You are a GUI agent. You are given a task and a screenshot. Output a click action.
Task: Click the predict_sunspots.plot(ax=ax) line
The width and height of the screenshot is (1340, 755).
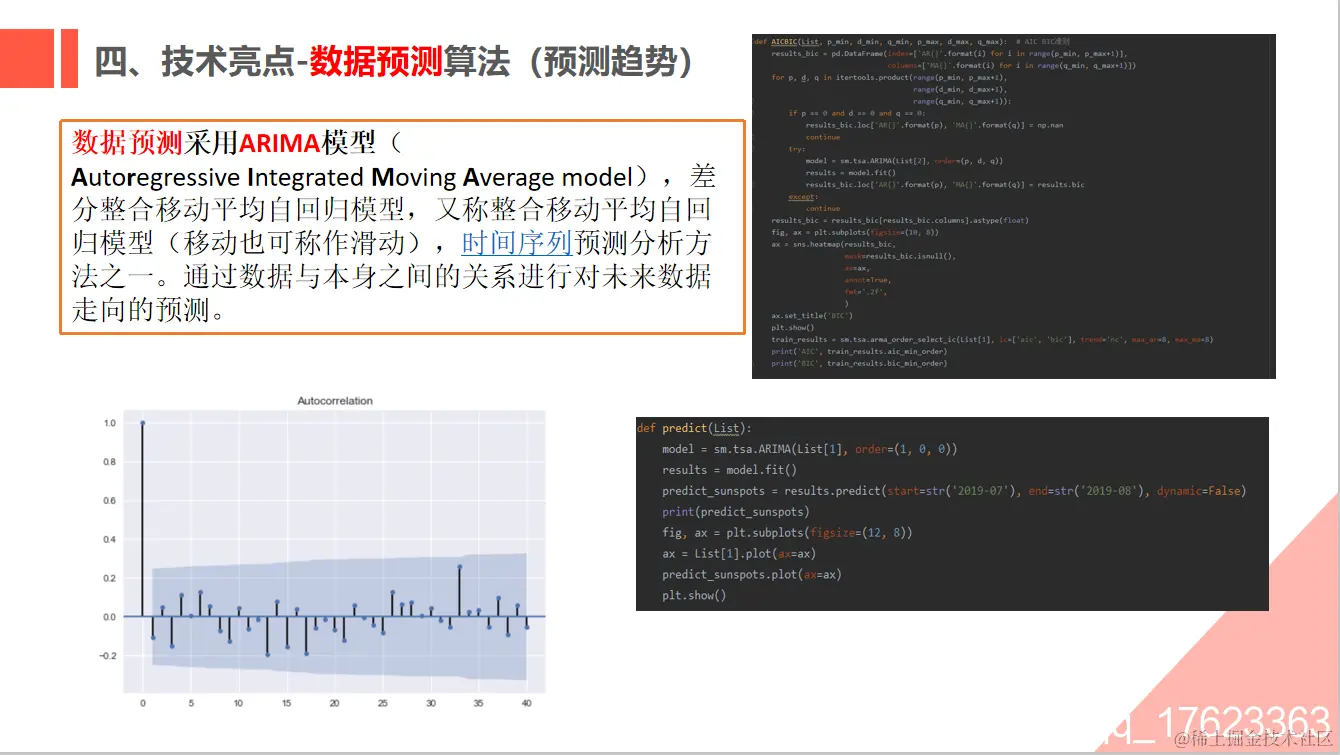point(751,575)
